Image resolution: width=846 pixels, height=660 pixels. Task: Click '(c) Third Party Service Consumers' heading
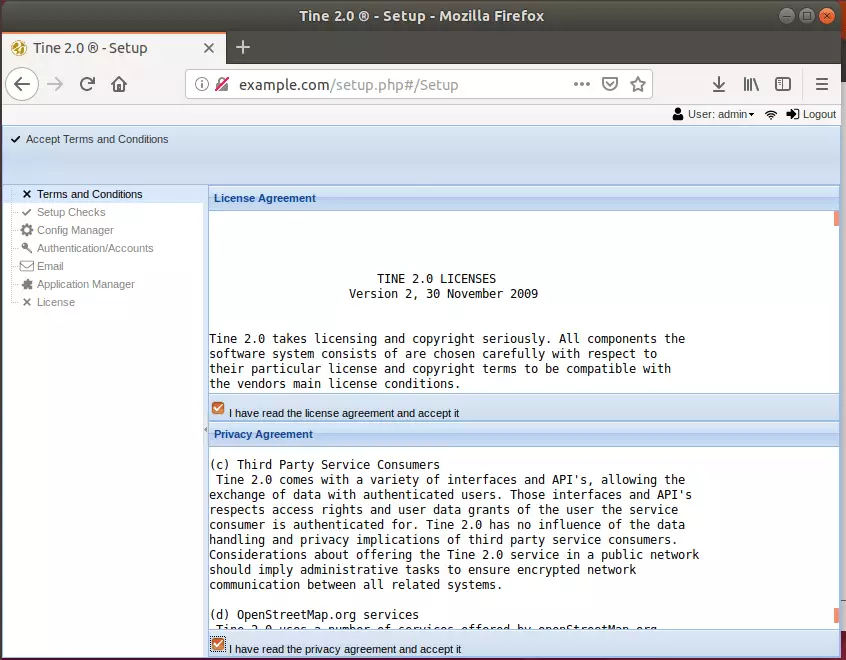point(324,465)
